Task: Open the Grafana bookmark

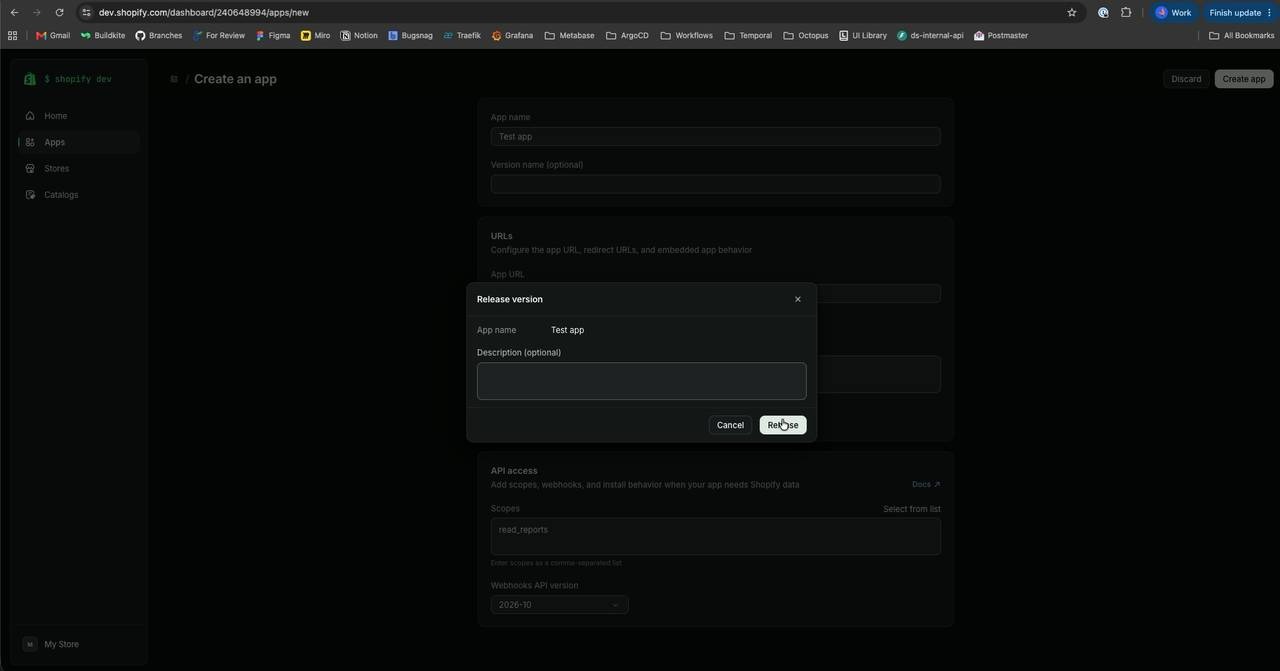Action: [x=512, y=36]
